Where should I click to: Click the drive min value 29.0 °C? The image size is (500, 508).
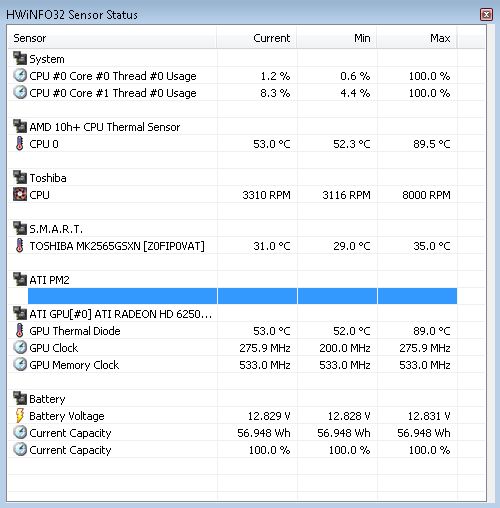(x=352, y=246)
